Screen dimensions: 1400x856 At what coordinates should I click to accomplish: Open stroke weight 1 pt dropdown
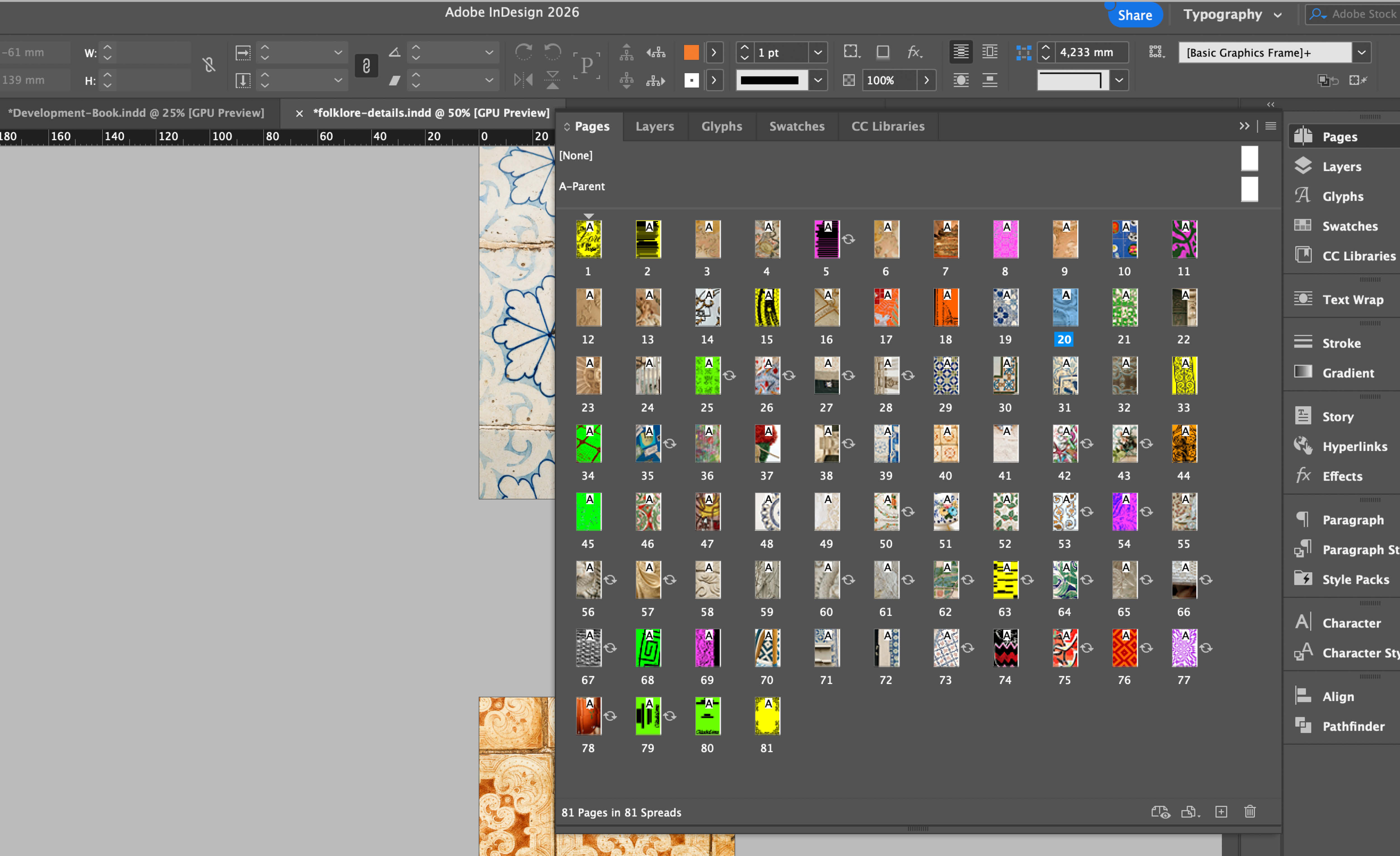pos(818,52)
